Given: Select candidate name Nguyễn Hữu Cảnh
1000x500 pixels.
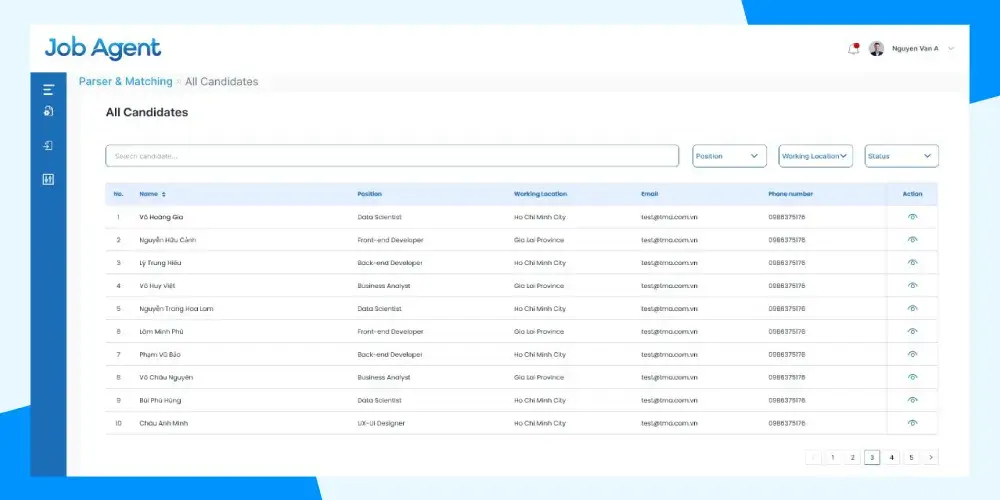Looking at the screenshot, I should (x=168, y=240).
